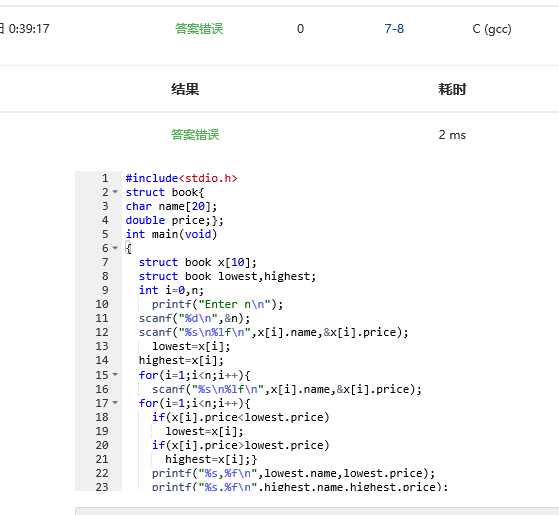The height and width of the screenshot is (515, 559).
Task: Click line number 20 in the gutter
Action: (102, 445)
